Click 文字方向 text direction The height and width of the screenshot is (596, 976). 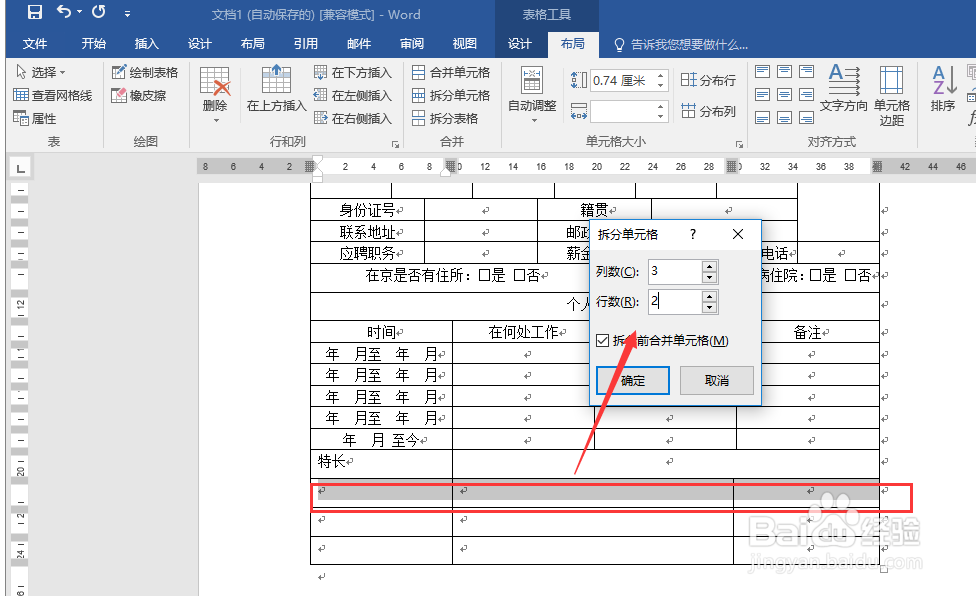click(x=843, y=88)
